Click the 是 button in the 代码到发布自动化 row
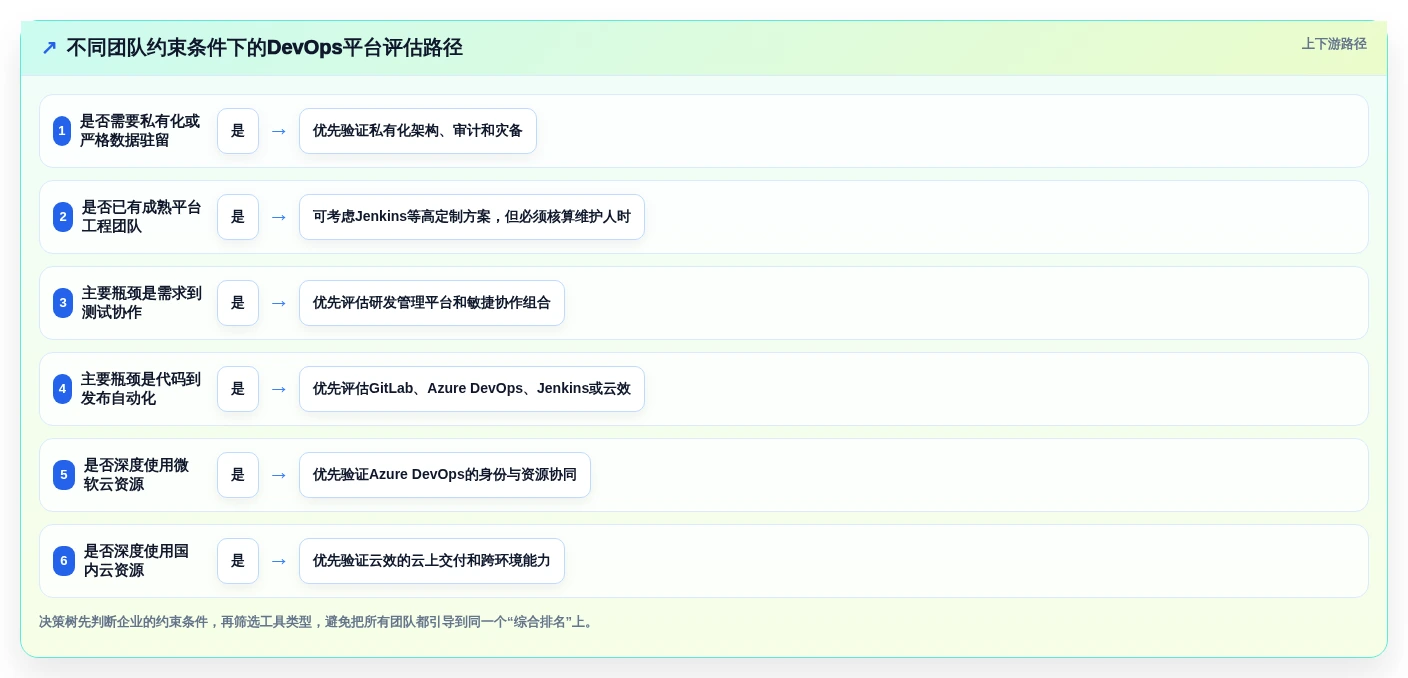The height and width of the screenshot is (678, 1408). [238, 389]
